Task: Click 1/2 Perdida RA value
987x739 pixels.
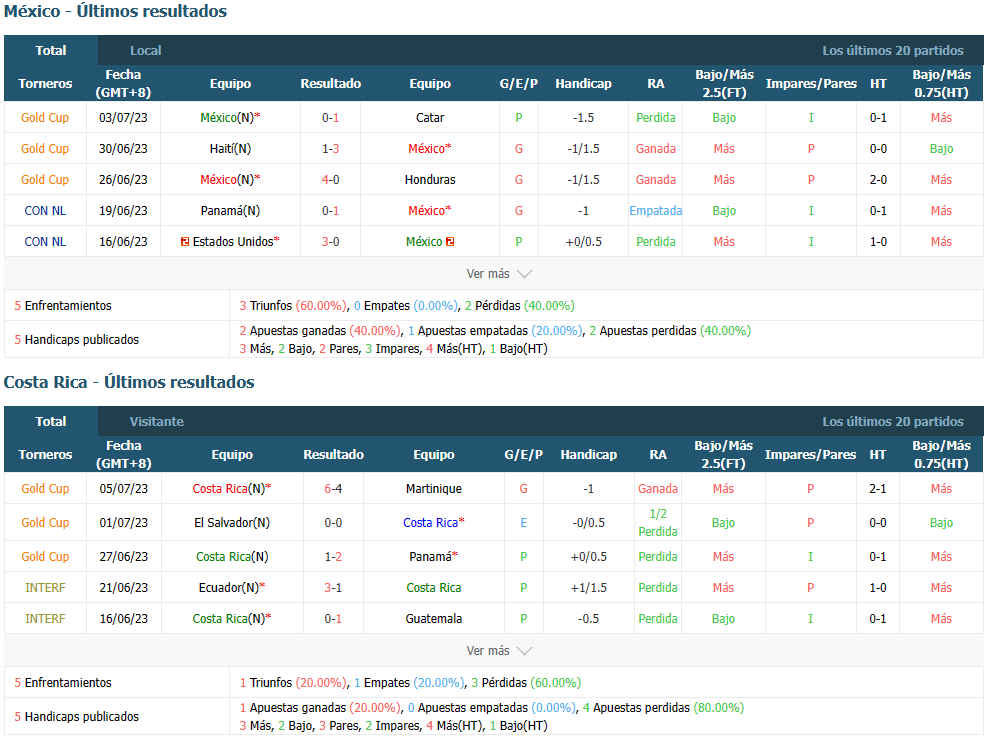Action: pos(658,522)
